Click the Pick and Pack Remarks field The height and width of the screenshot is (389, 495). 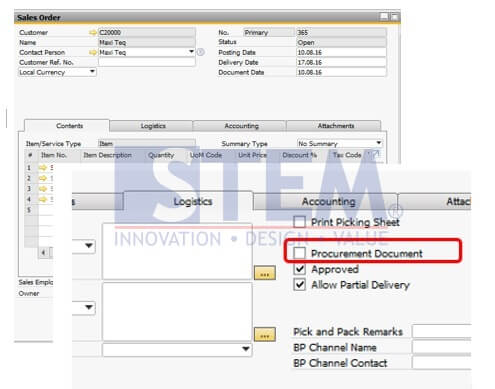[442, 332]
